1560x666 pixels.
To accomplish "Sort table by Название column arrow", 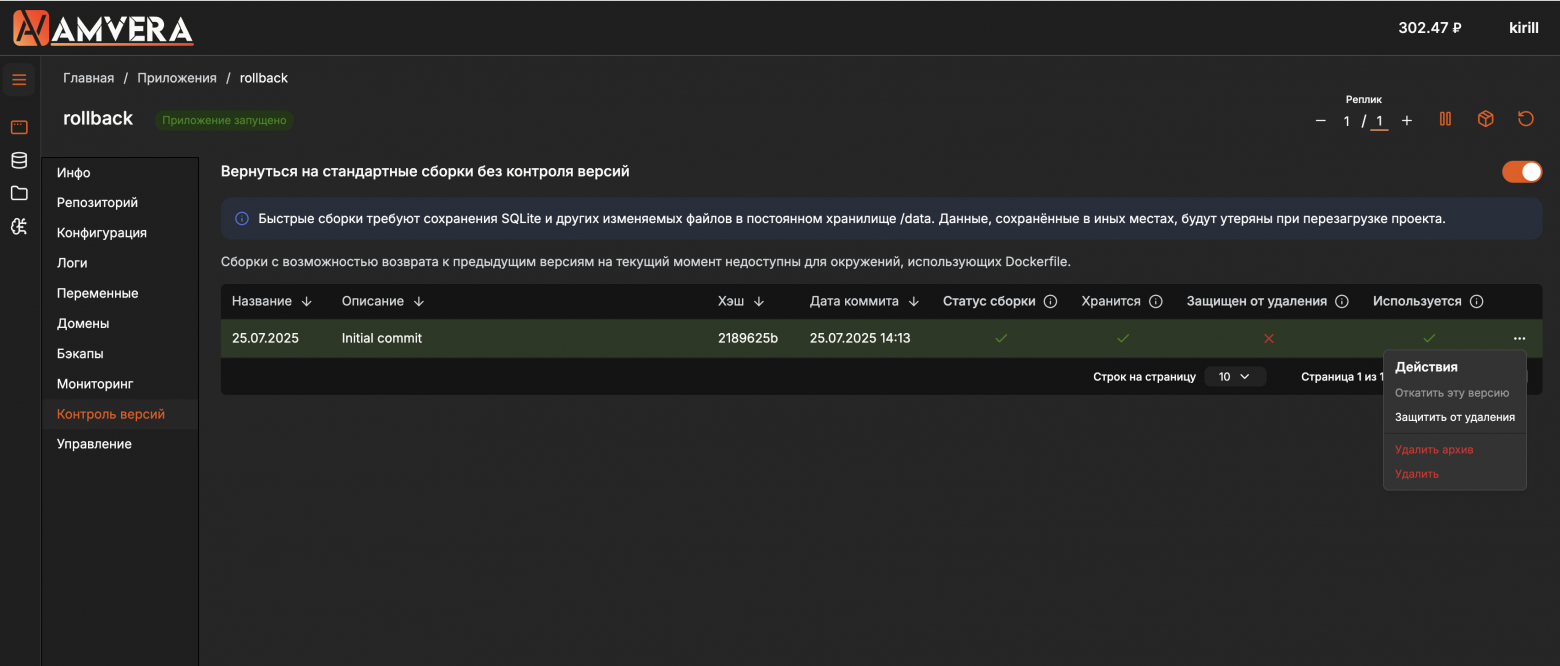I will click(306, 302).
